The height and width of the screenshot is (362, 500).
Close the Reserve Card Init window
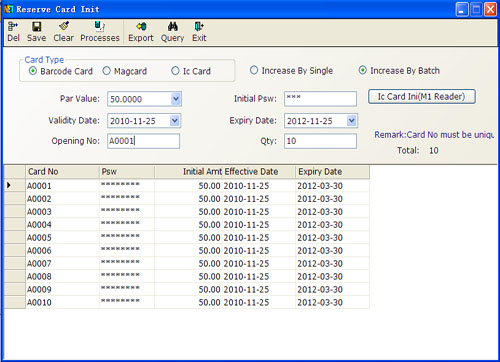(x=490, y=9)
